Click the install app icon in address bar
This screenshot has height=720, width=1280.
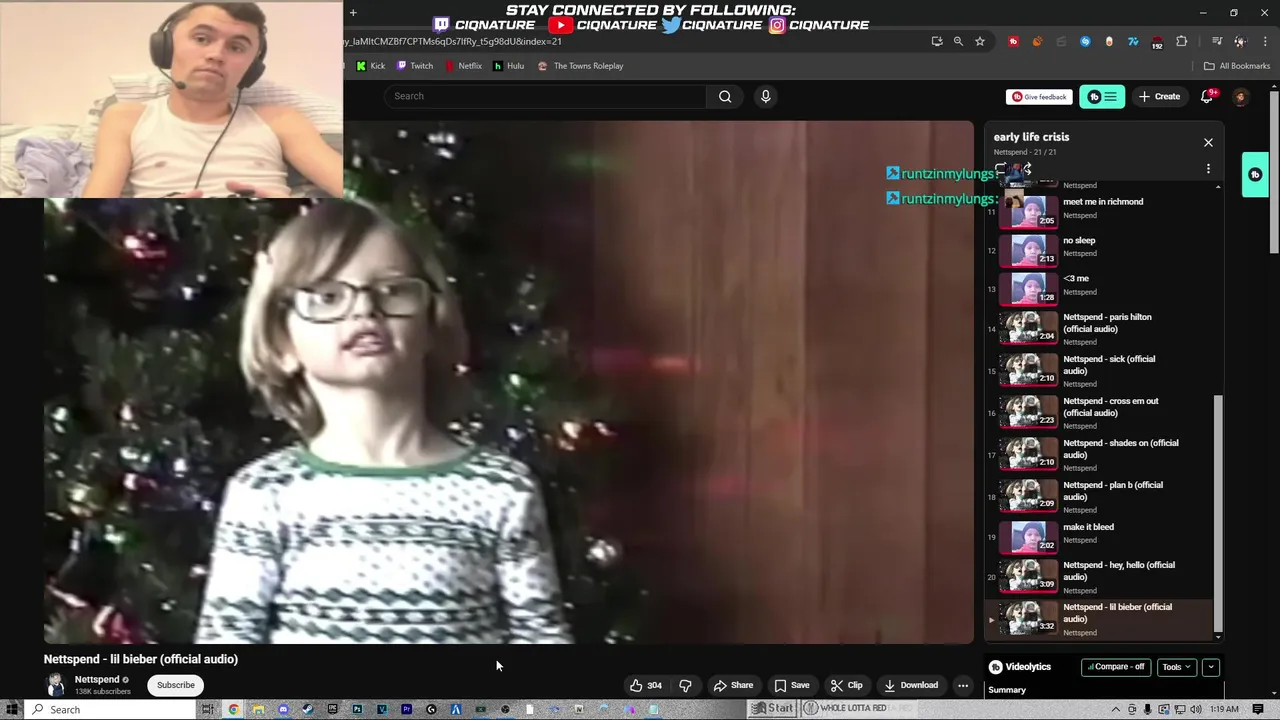coord(936,41)
